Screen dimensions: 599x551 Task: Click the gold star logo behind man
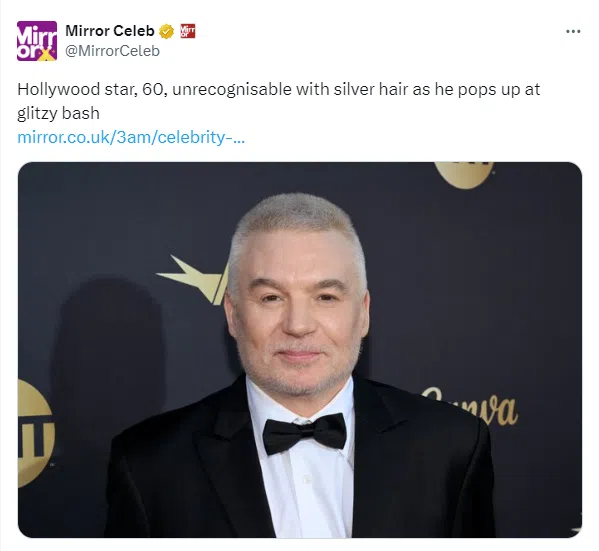tap(193, 280)
